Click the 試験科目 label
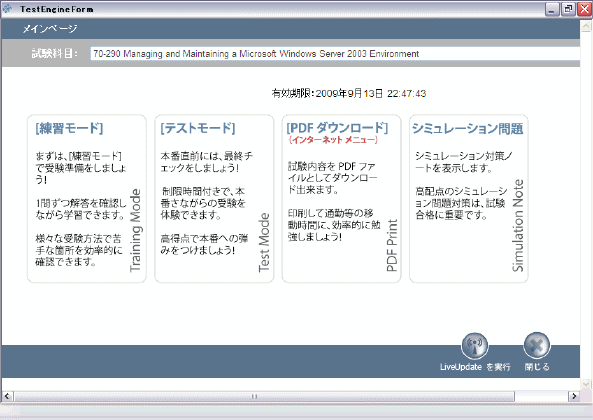Image resolution: width=593 pixels, height=420 pixels. 54,54
